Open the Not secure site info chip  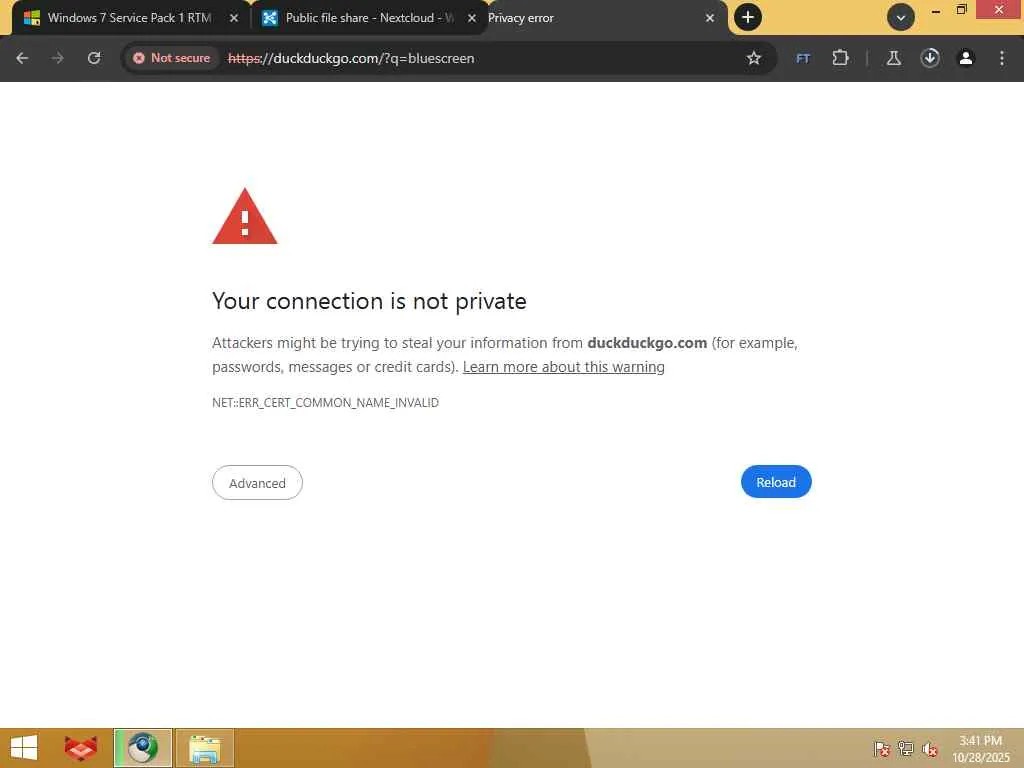[x=171, y=58]
